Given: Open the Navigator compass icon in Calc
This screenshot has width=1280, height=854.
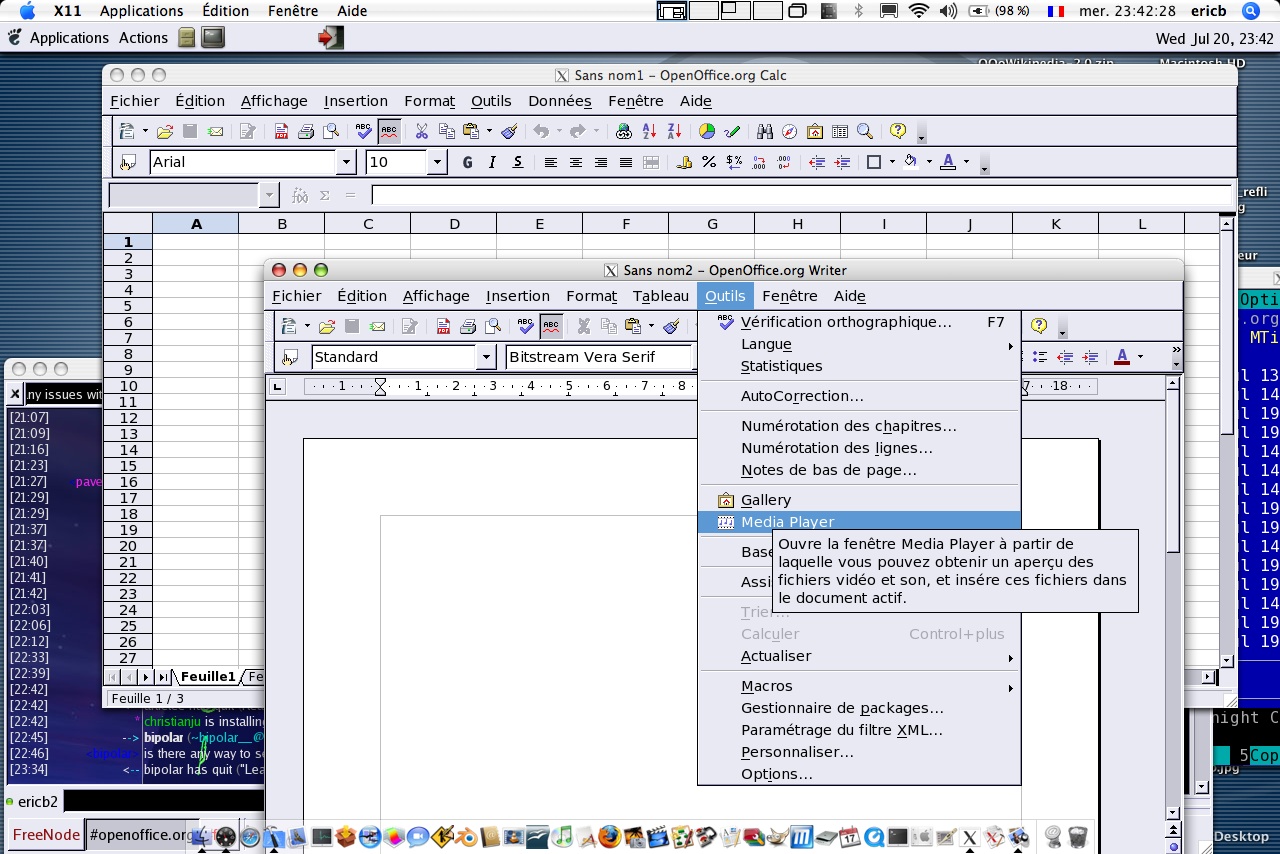Looking at the screenshot, I should [x=790, y=131].
